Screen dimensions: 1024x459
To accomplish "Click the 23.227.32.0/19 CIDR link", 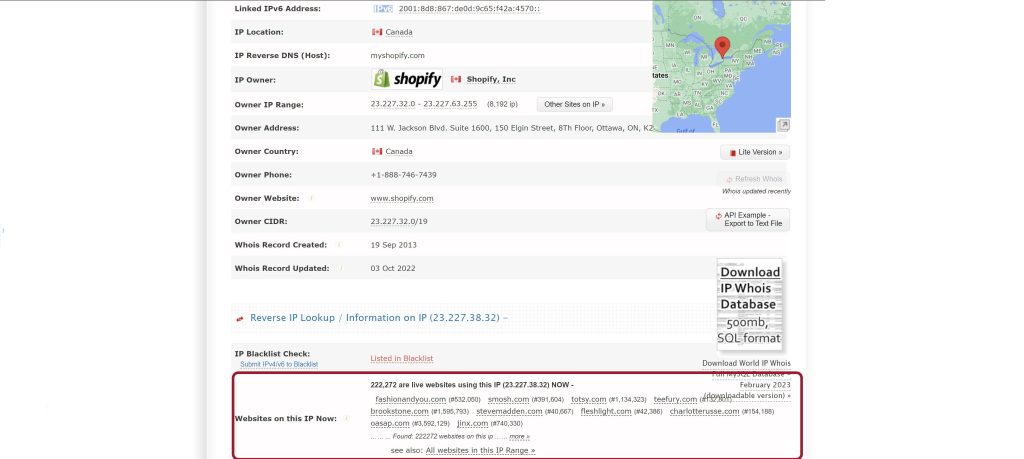I will pyautogui.click(x=399, y=221).
